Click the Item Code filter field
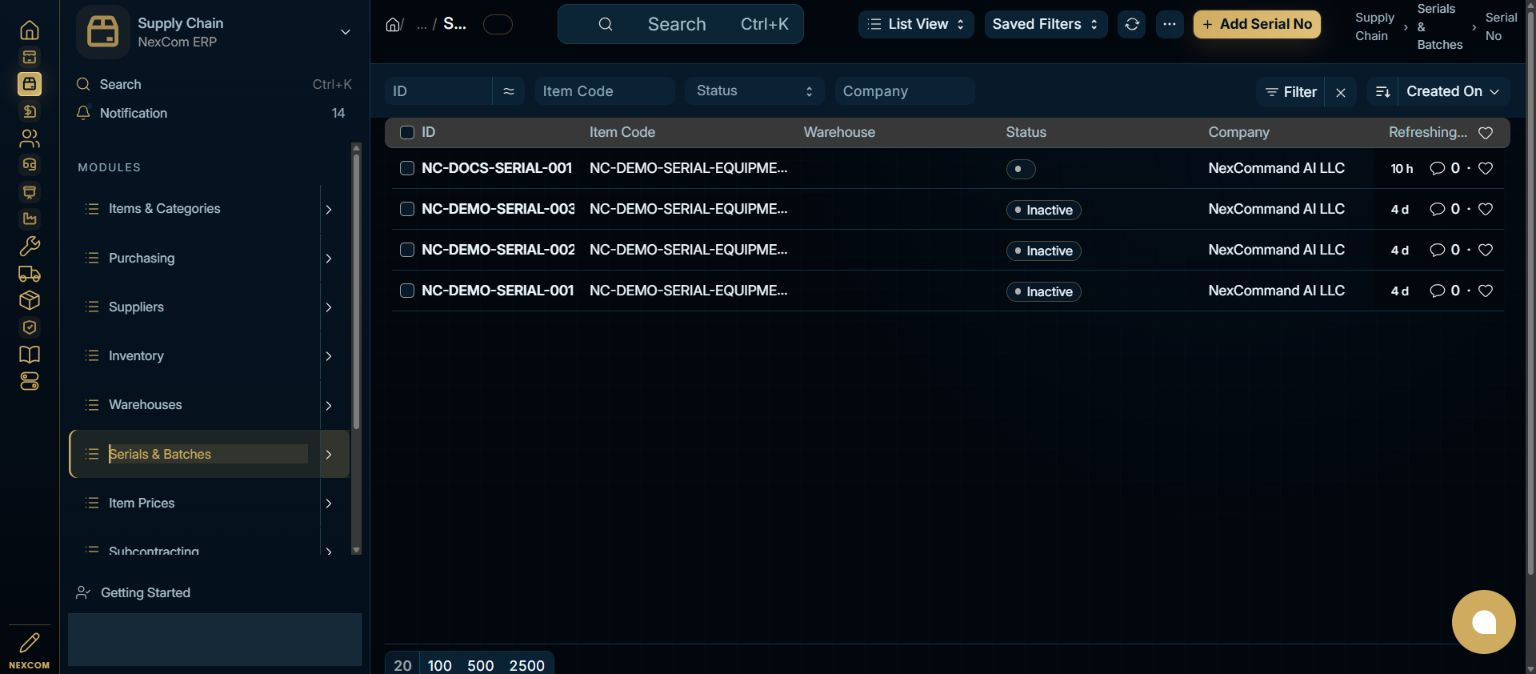The width and height of the screenshot is (1536, 674). click(605, 91)
